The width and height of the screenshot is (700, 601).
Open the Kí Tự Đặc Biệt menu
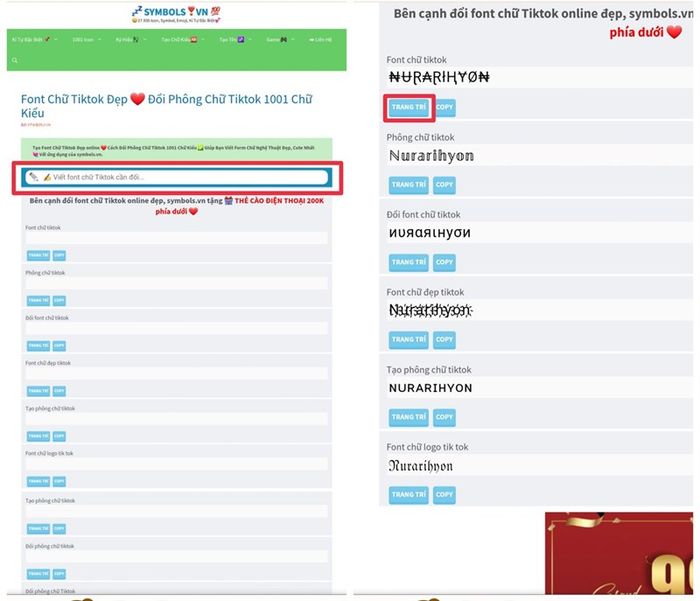click(31, 40)
